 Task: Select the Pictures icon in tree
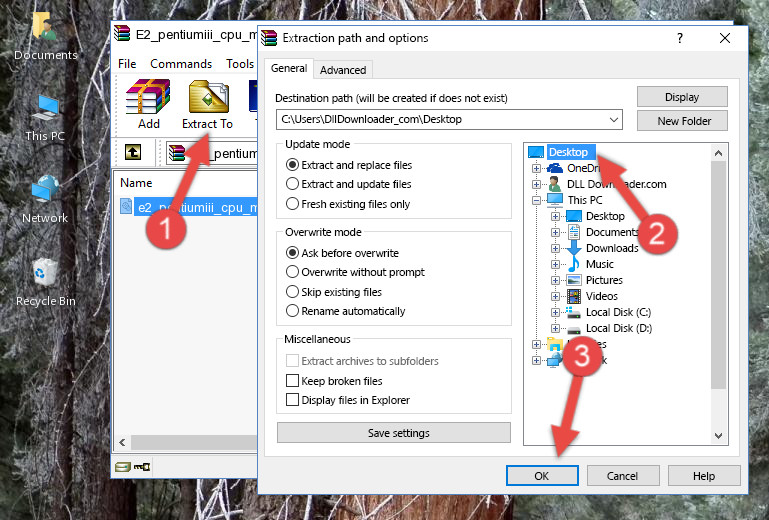coord(574,280)
